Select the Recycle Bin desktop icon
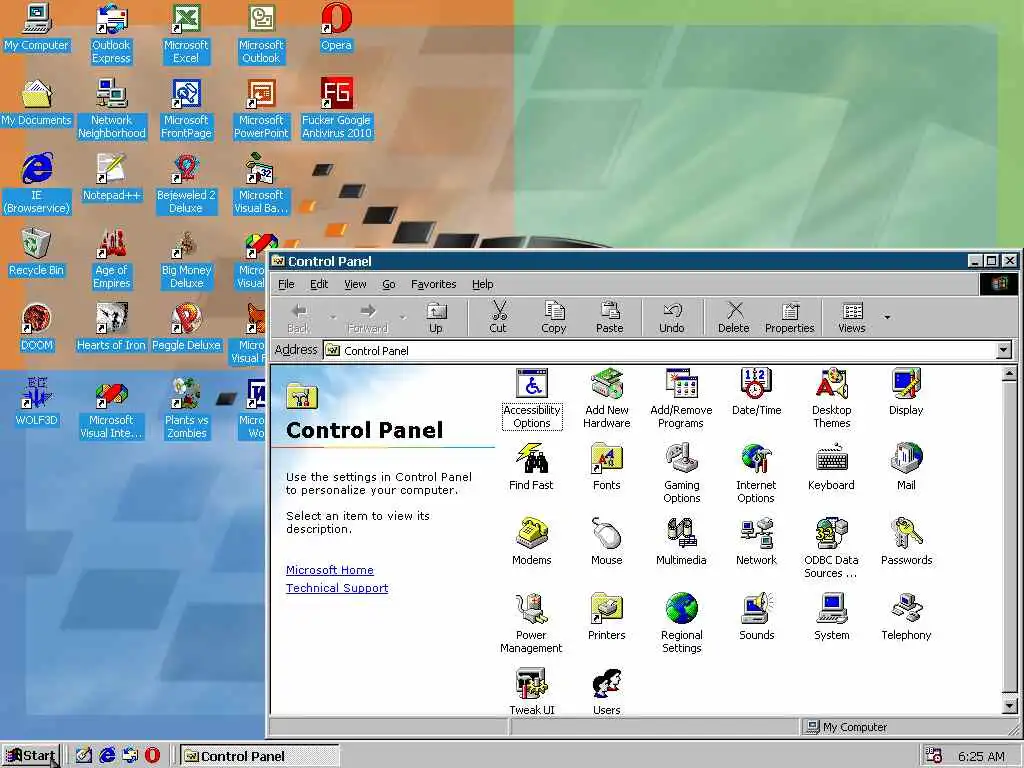The width and height of the screenshot is (1024, 768). (x=37, y=253)
